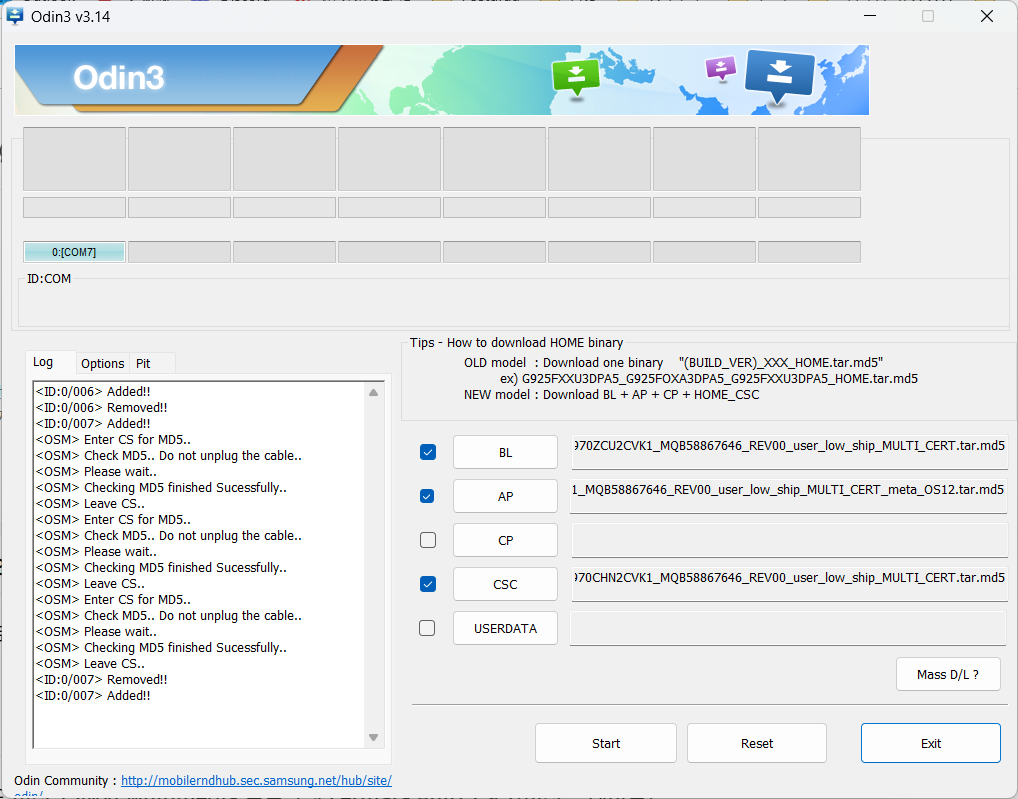The width and height of the screenshot is (1018, 799).
Task: Click the example G925FXXU3DPA5 filename text
Action: [720, 378]
